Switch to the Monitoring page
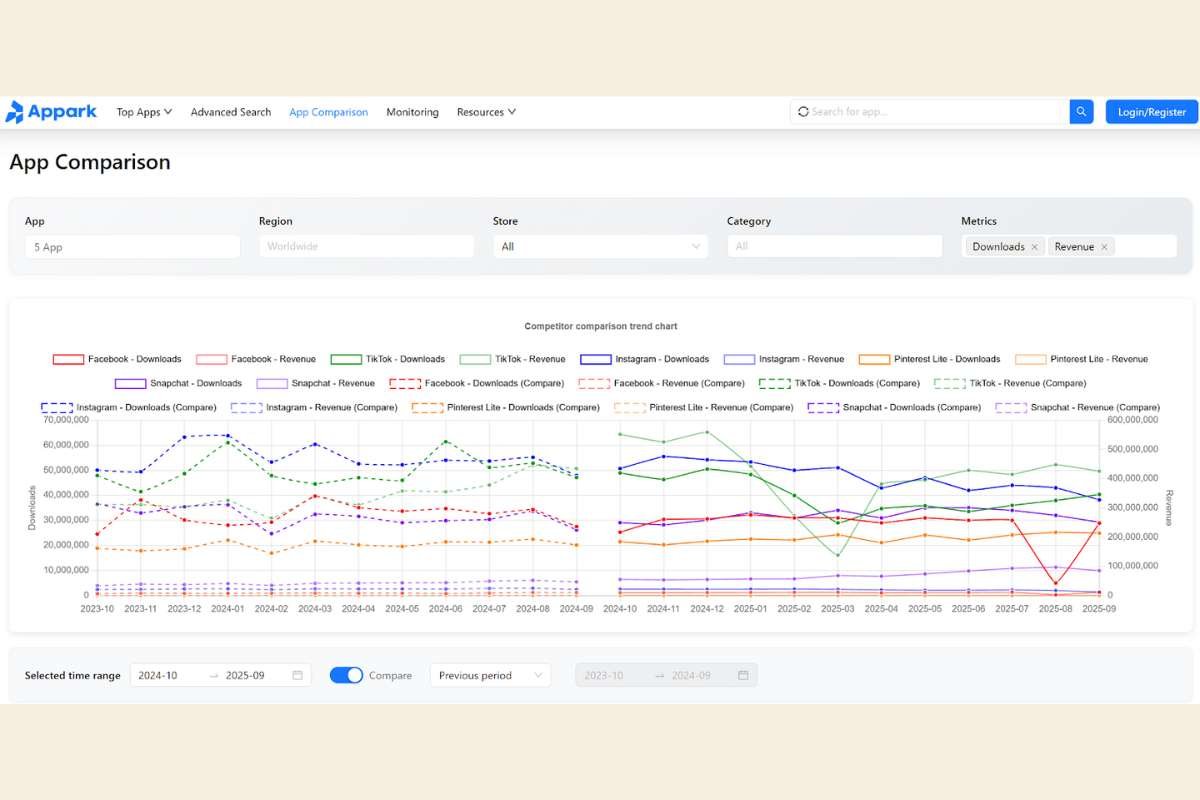This screenshot has height=800, width=1200. [412, 112]
